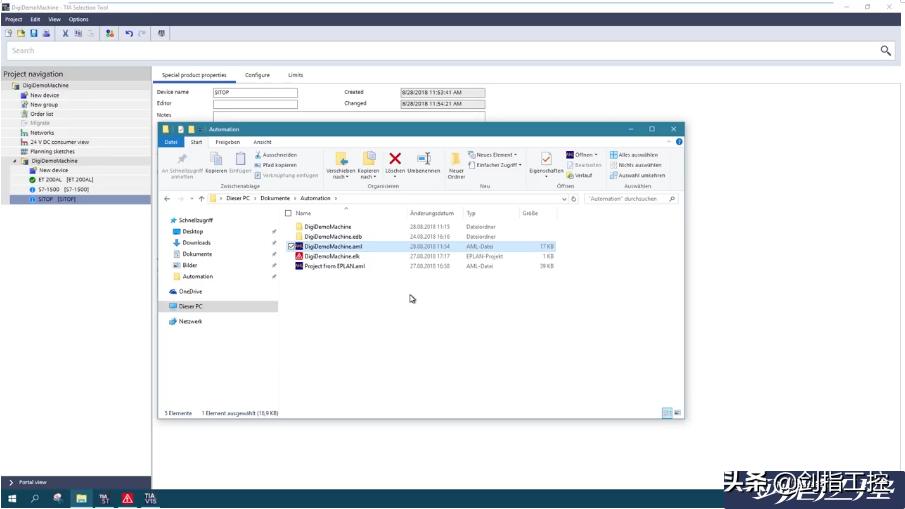Click Dieser PC in Explorer breadcrumb path
The height and width of the screenshot is (509, 905).
(238, 199)
